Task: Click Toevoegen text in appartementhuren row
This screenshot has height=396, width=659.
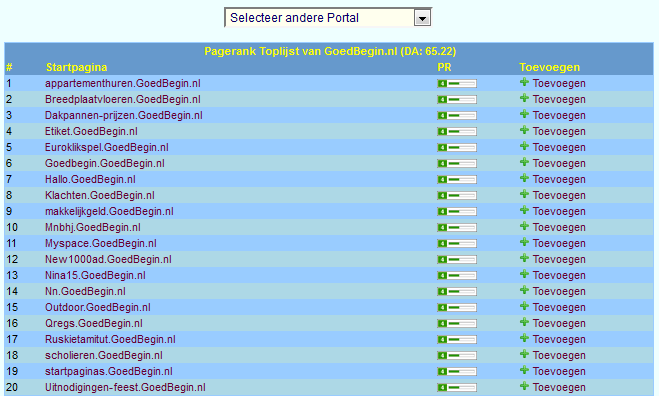Action: click(559, 83)
